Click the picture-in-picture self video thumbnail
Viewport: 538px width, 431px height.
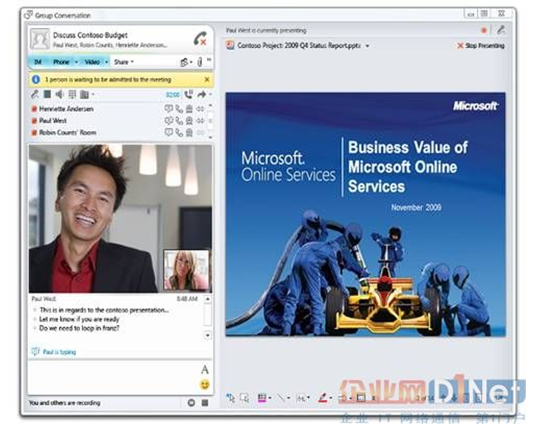186,270
